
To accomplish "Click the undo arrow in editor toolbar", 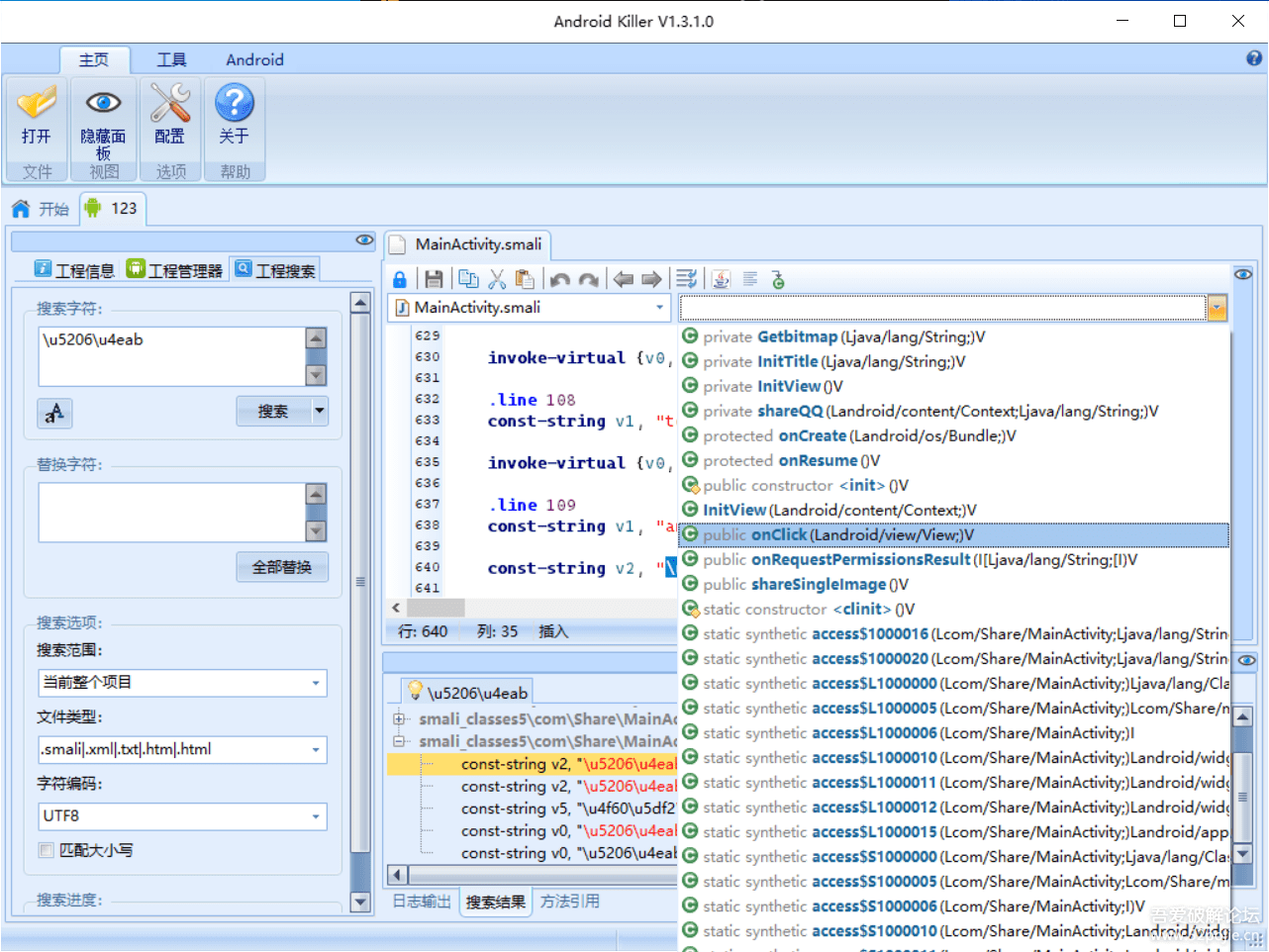I will click(x=559, y=279).
